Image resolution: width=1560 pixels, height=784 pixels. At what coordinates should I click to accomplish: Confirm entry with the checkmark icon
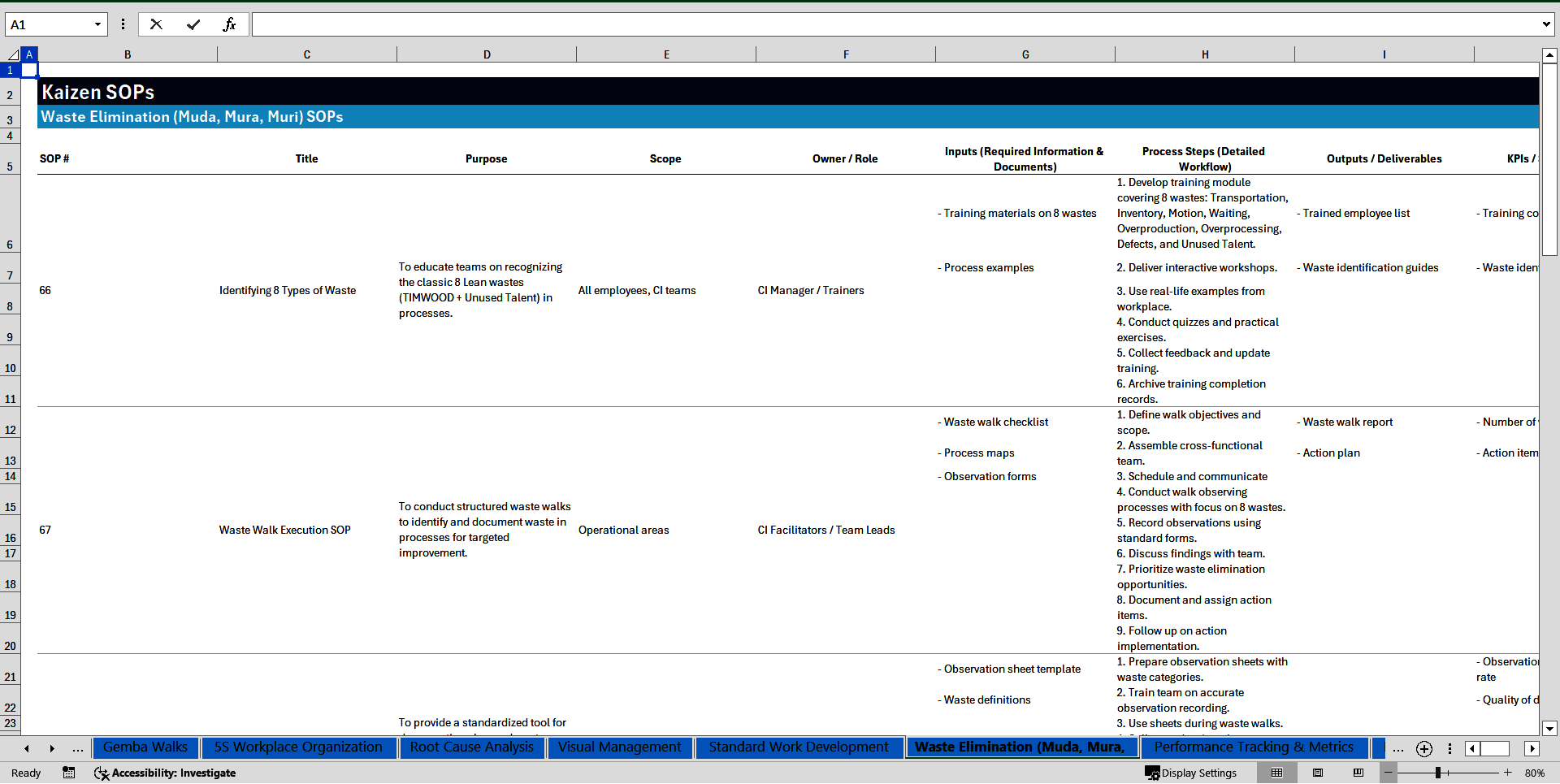click(x=193, y=24)
